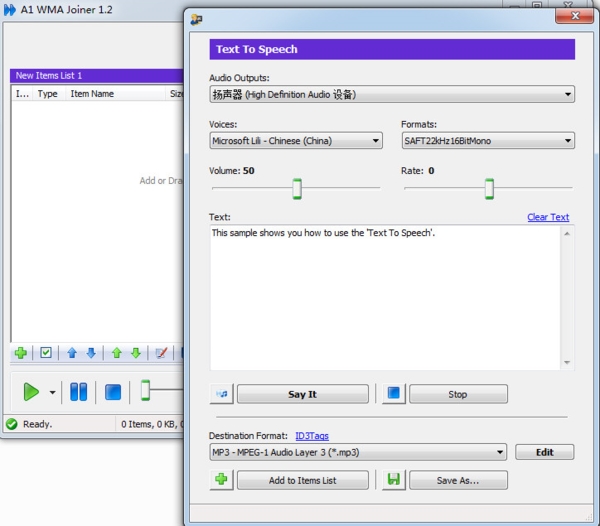Screen dimensions: 600x526
Task: Click the green floppy save icon
Action: pos(393,480)
